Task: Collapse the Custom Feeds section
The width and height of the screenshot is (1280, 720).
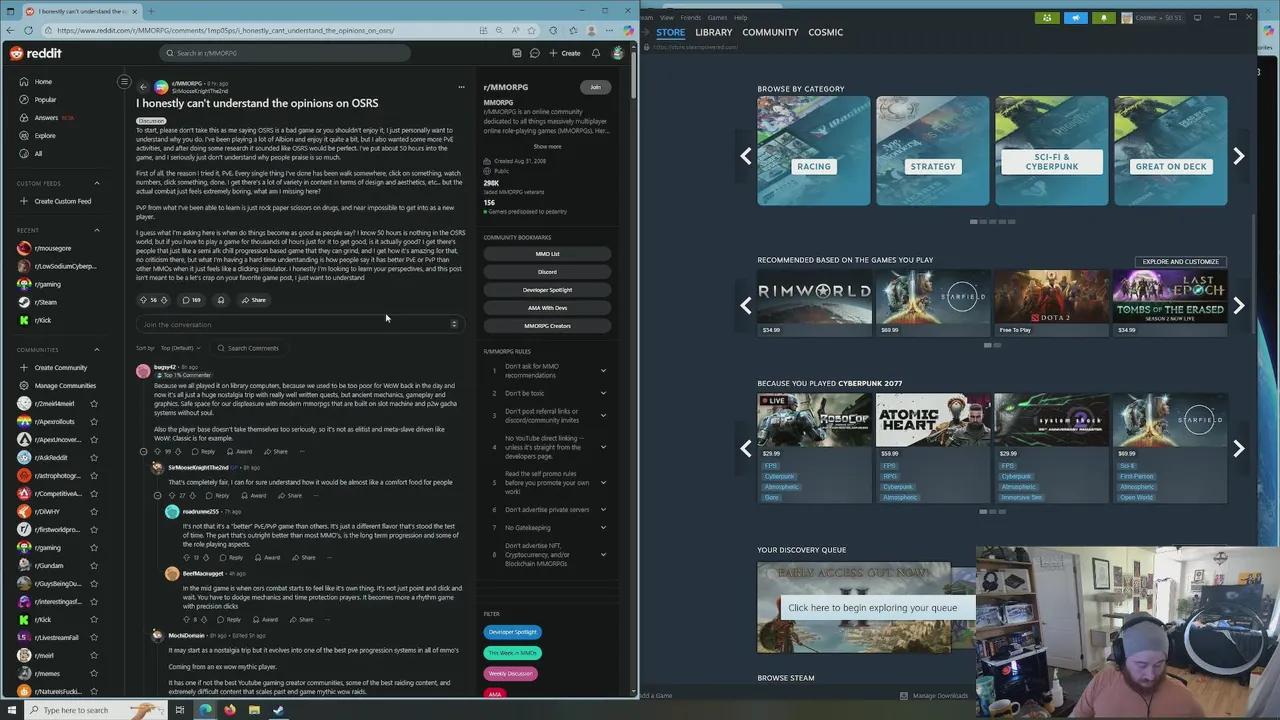Action: pos(97,183)
